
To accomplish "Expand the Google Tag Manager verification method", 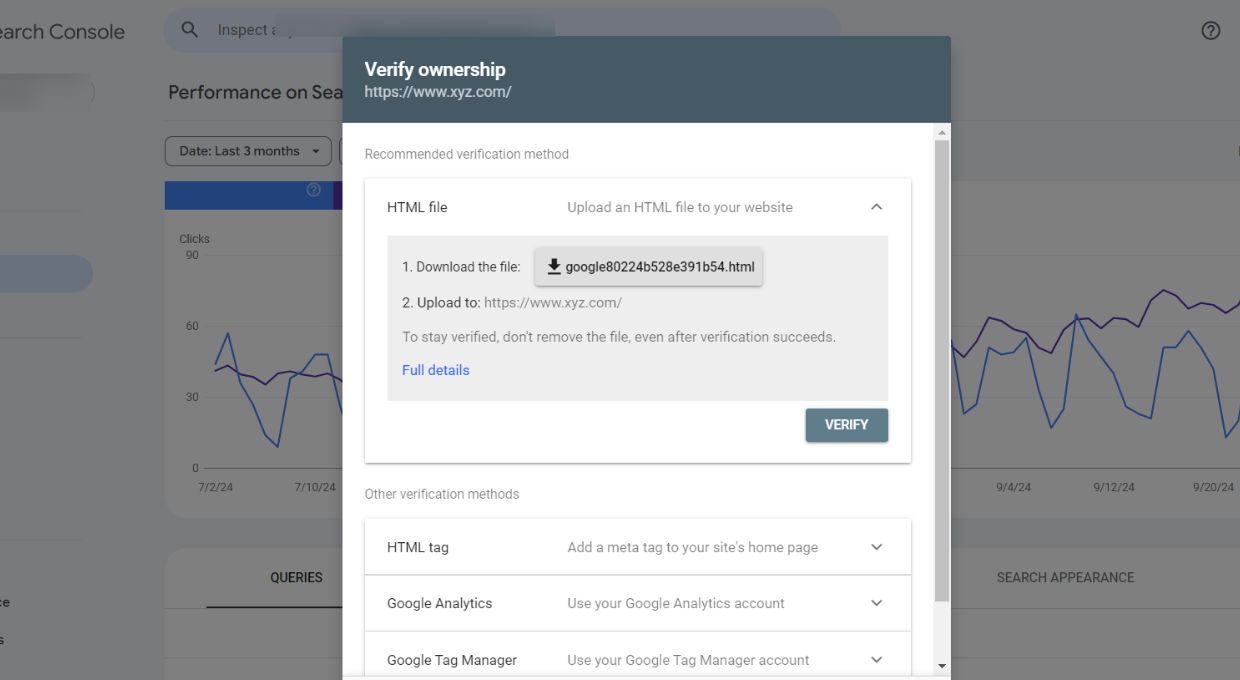I will pos(876,660).
